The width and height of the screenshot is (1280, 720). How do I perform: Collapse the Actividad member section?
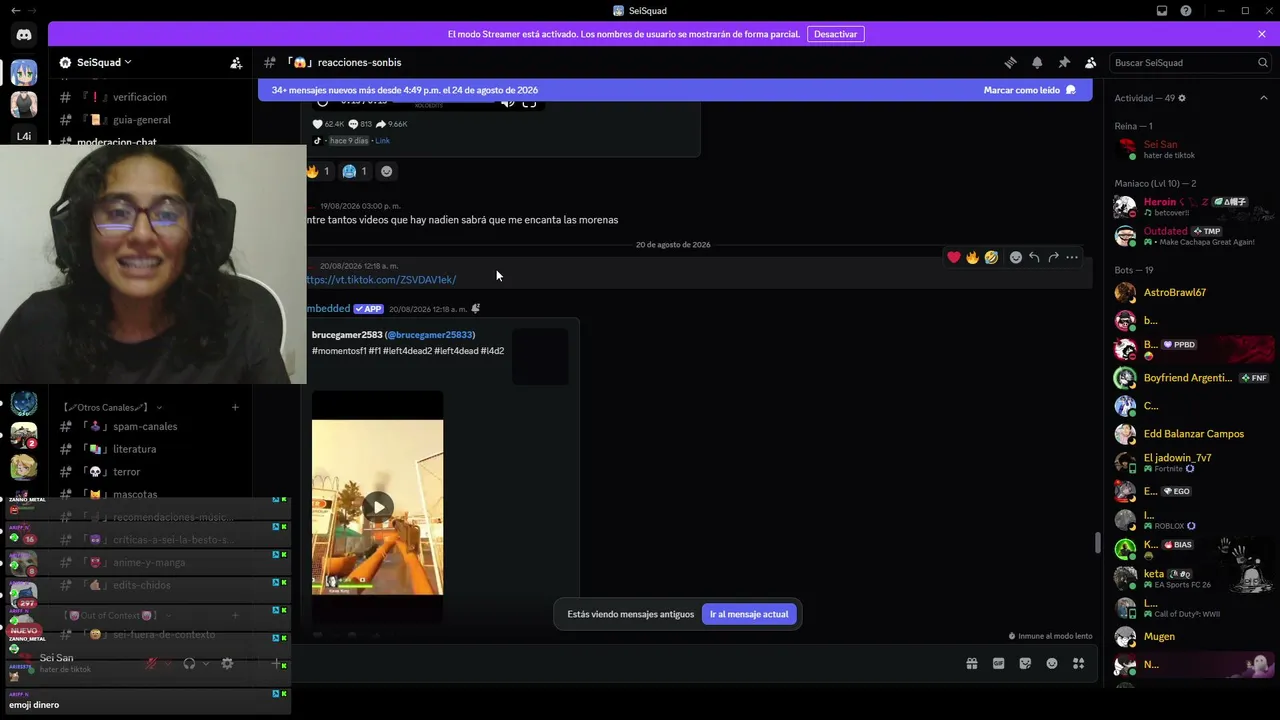point(1263,98)
